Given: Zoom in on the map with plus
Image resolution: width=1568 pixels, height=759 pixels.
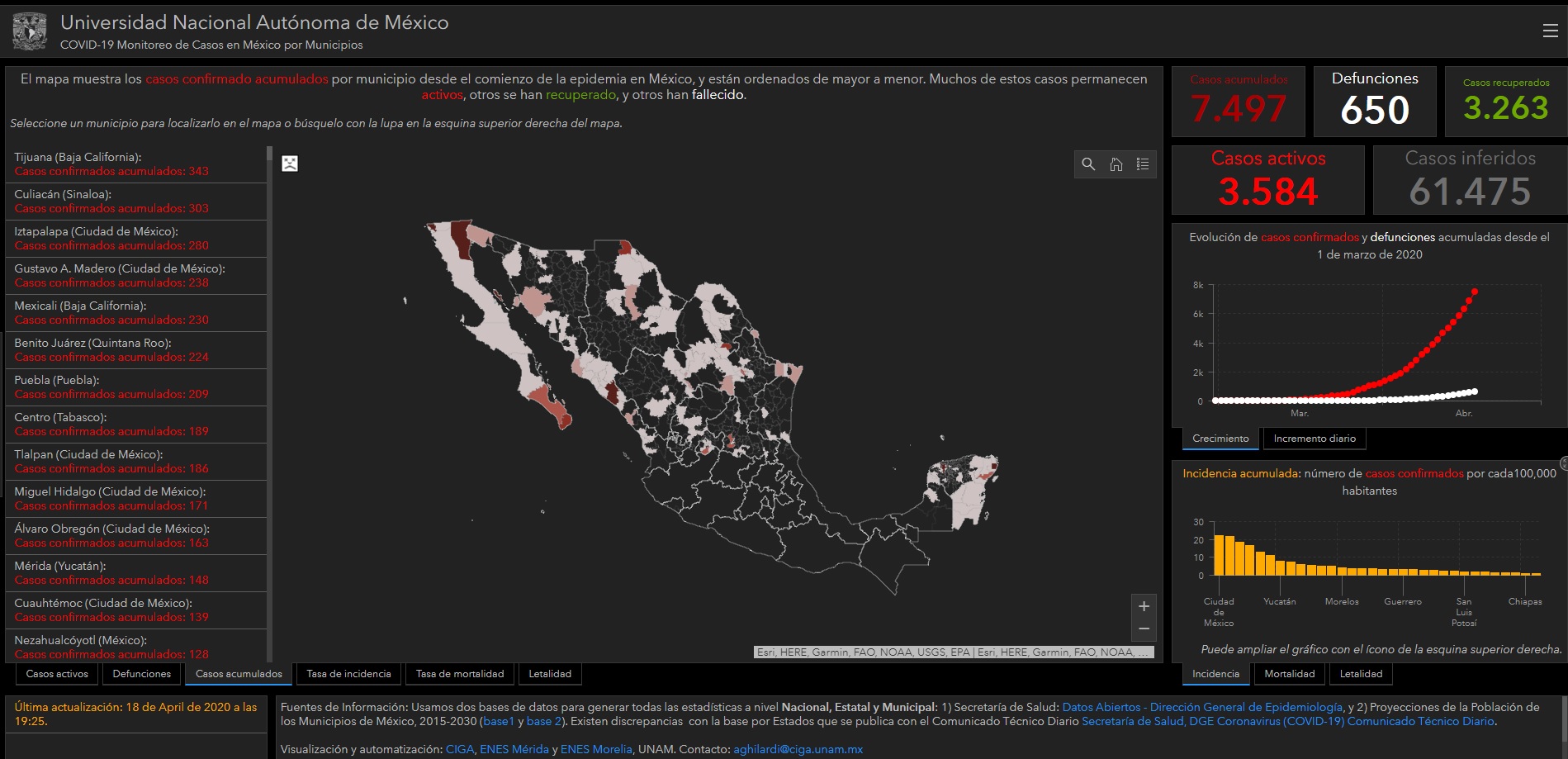Looking at the screenshot, I should [x=1144, y=606].
